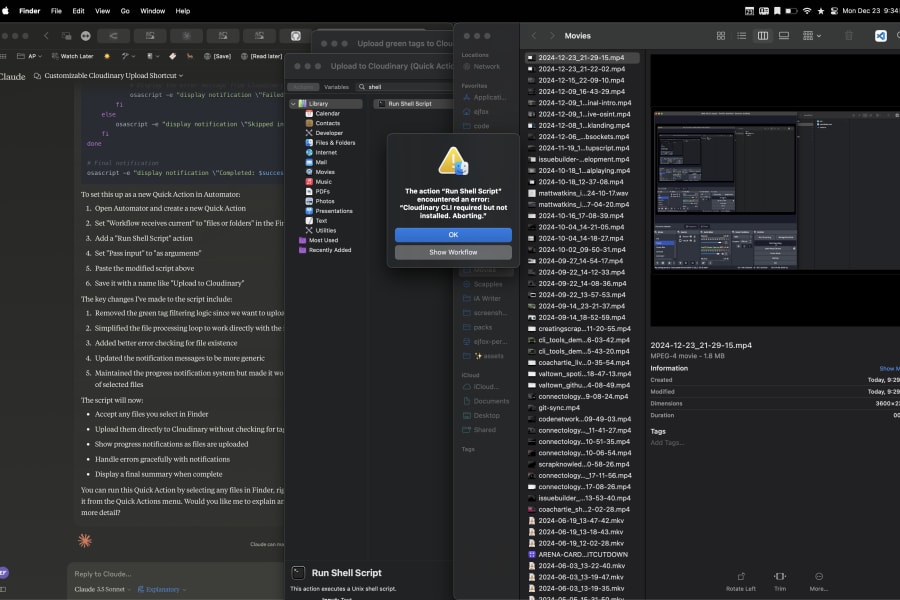The width and height of the screenshot is (900, 600).
Task: Go forward in the Finder Movies window
Action: pos(552,36)
